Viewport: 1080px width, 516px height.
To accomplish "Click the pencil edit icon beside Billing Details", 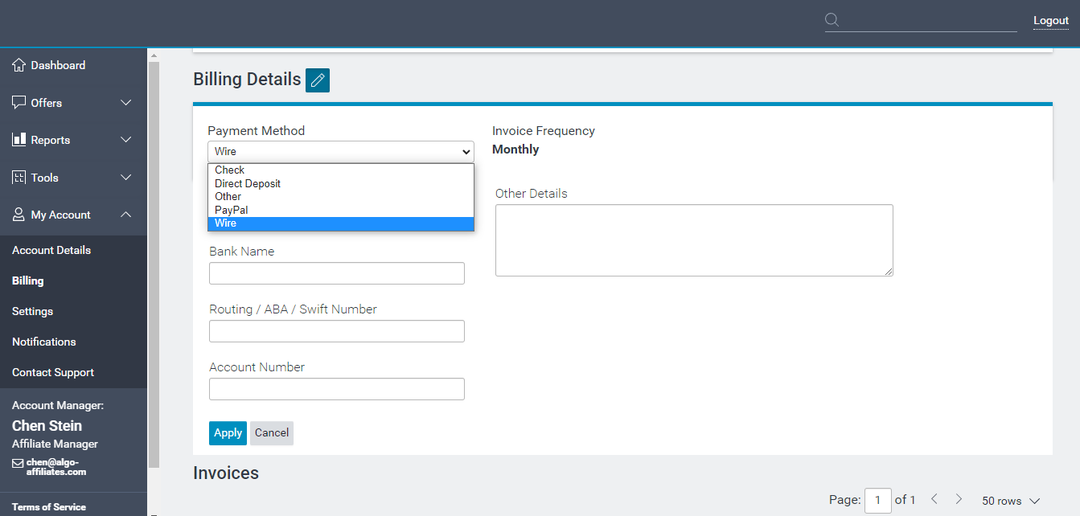I will tap(318, 80).
